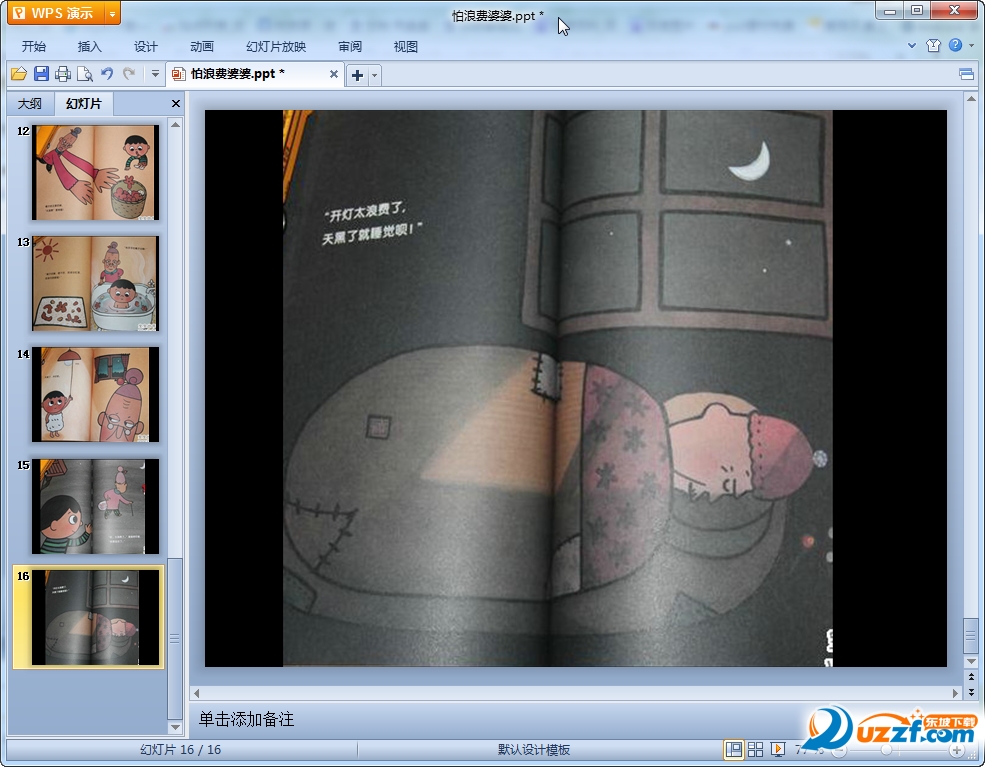Image resolution: width=985 pixels, height=767 pixels.
Task: Click the horizontal scroll left arrow
Action: click(x=197, y=693)
